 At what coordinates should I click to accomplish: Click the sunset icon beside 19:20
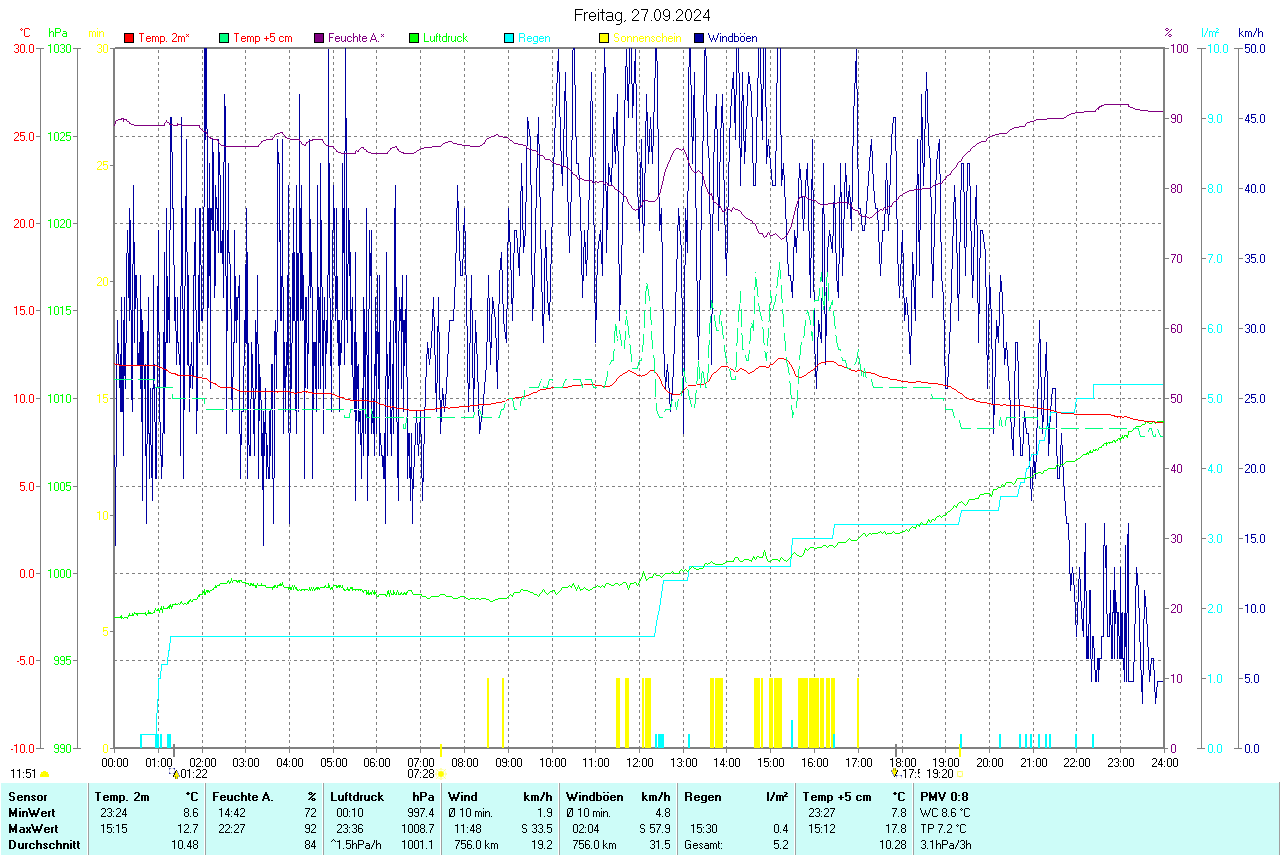[960, 774]
